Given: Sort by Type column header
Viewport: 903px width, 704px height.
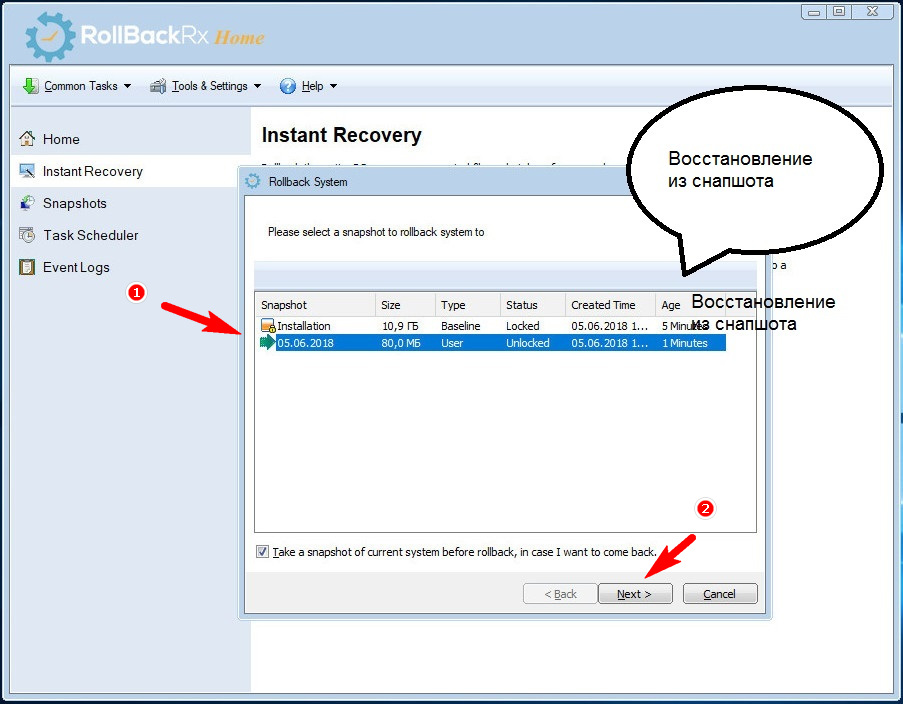Looking at the screenshot, I should click(x=468, y=305).
